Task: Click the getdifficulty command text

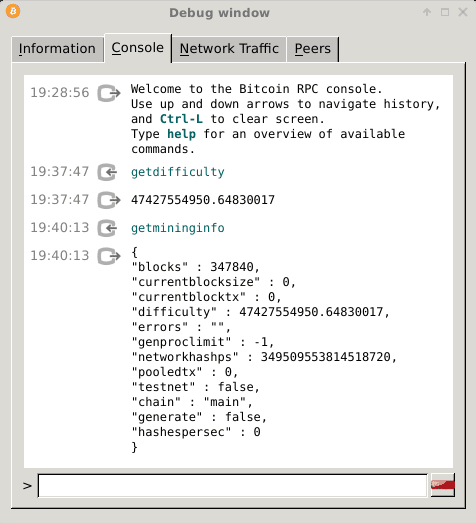Action: pyautogui.click(x=178, y=172)
